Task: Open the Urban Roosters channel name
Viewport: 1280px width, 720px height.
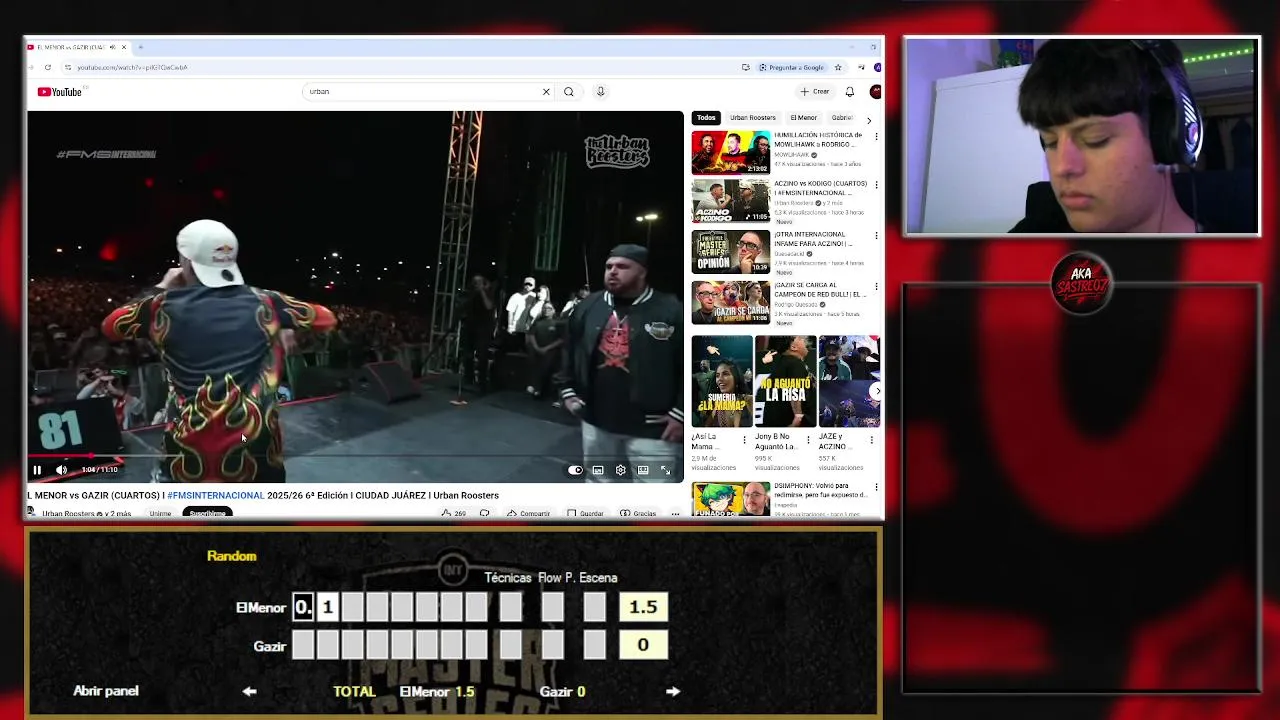Action: point(68,514)
